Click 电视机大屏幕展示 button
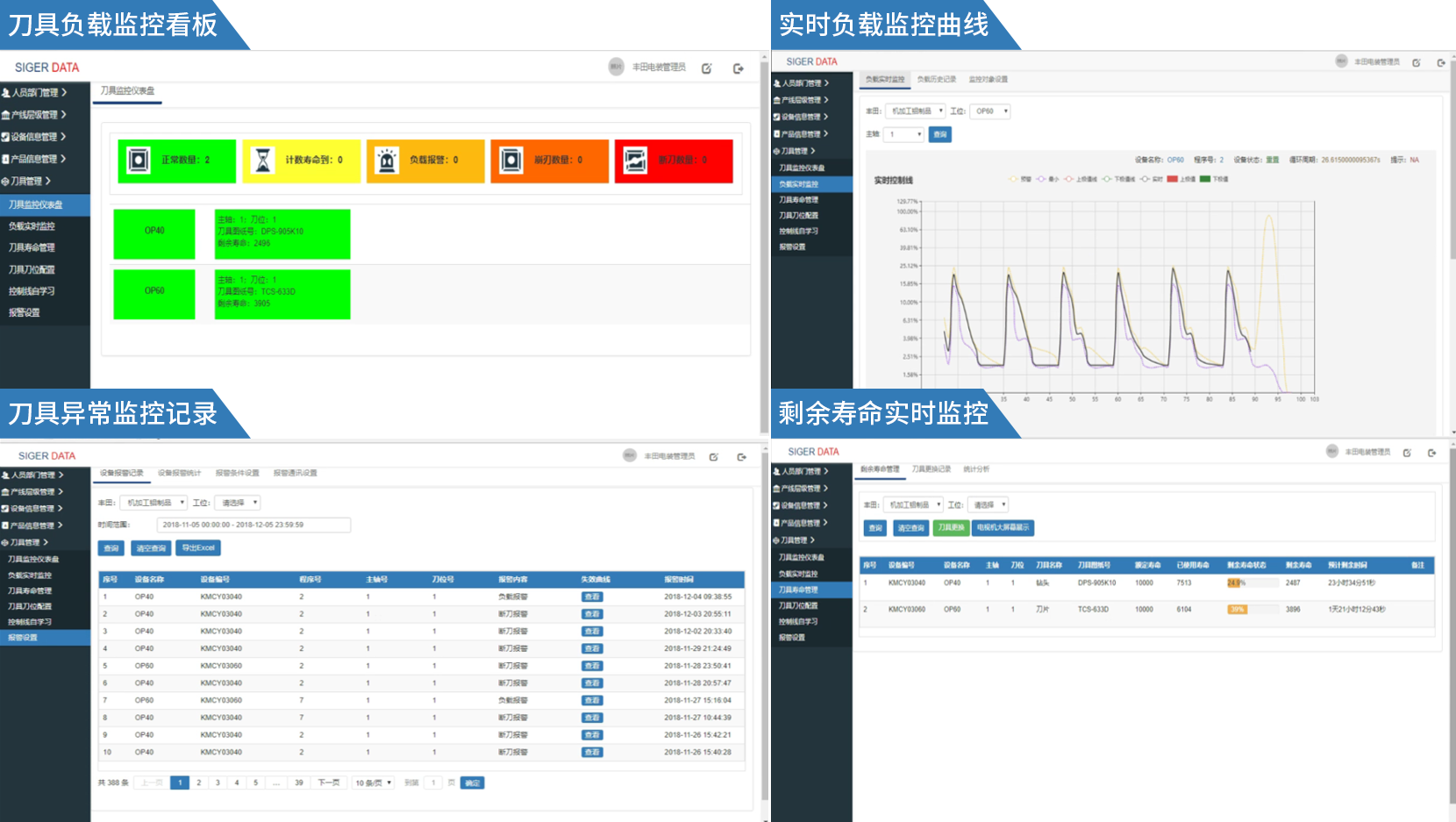The image size is (1456, 822). tap(1003, 527)
